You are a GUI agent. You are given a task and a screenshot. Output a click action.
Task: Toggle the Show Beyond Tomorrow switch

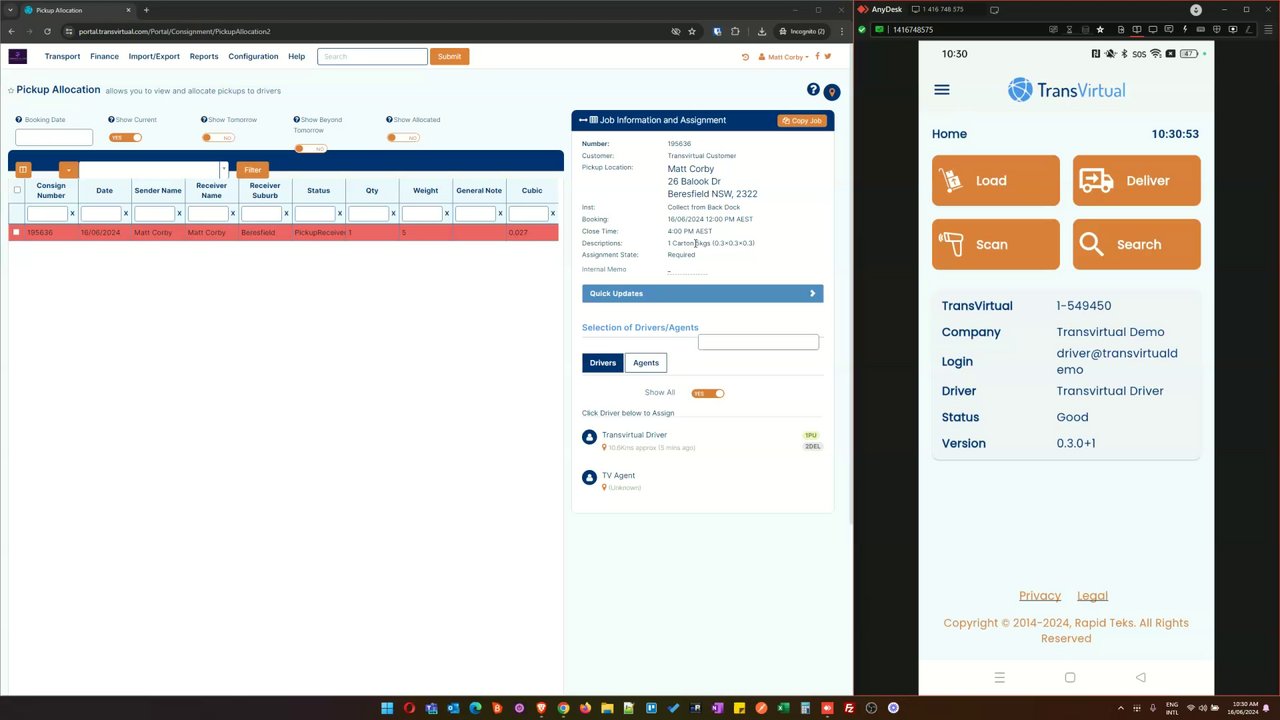point(311,148)
